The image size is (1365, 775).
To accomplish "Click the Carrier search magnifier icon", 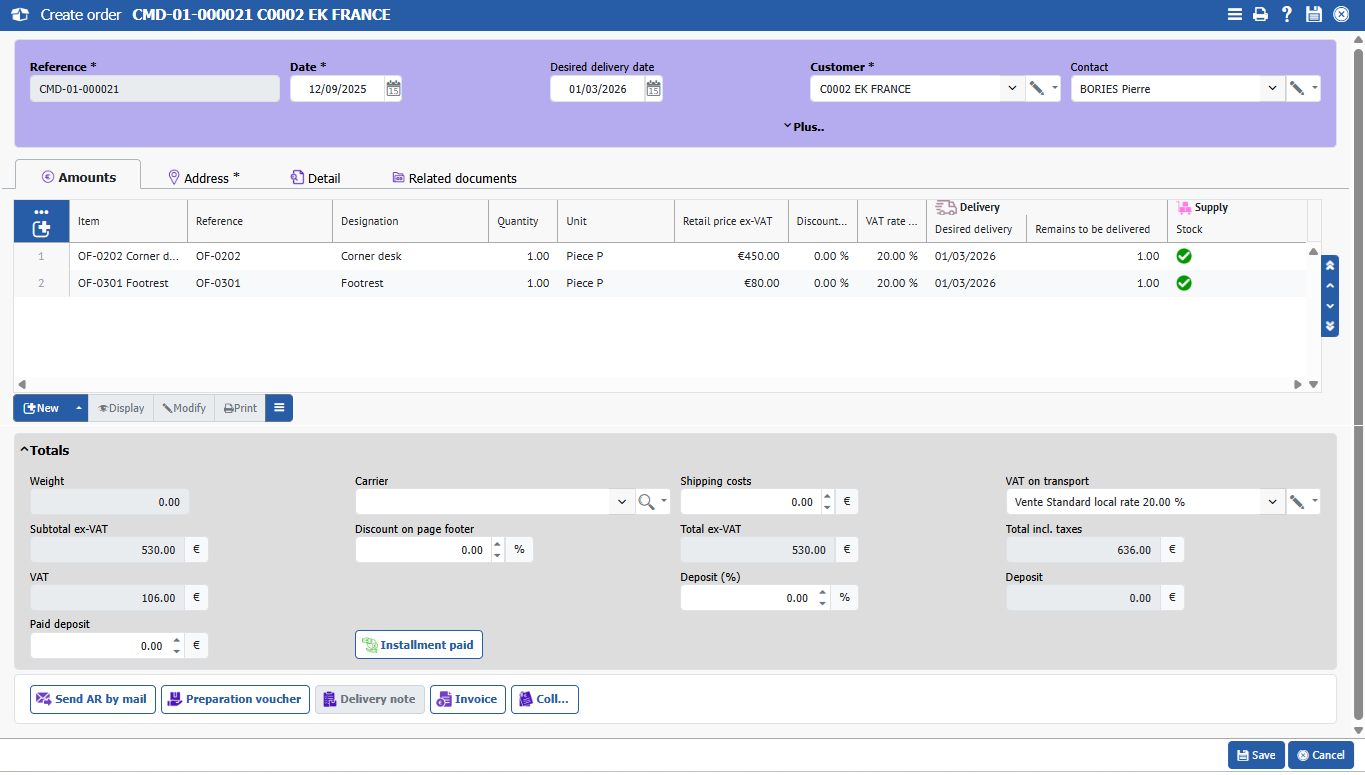I will tap(647, 502).
